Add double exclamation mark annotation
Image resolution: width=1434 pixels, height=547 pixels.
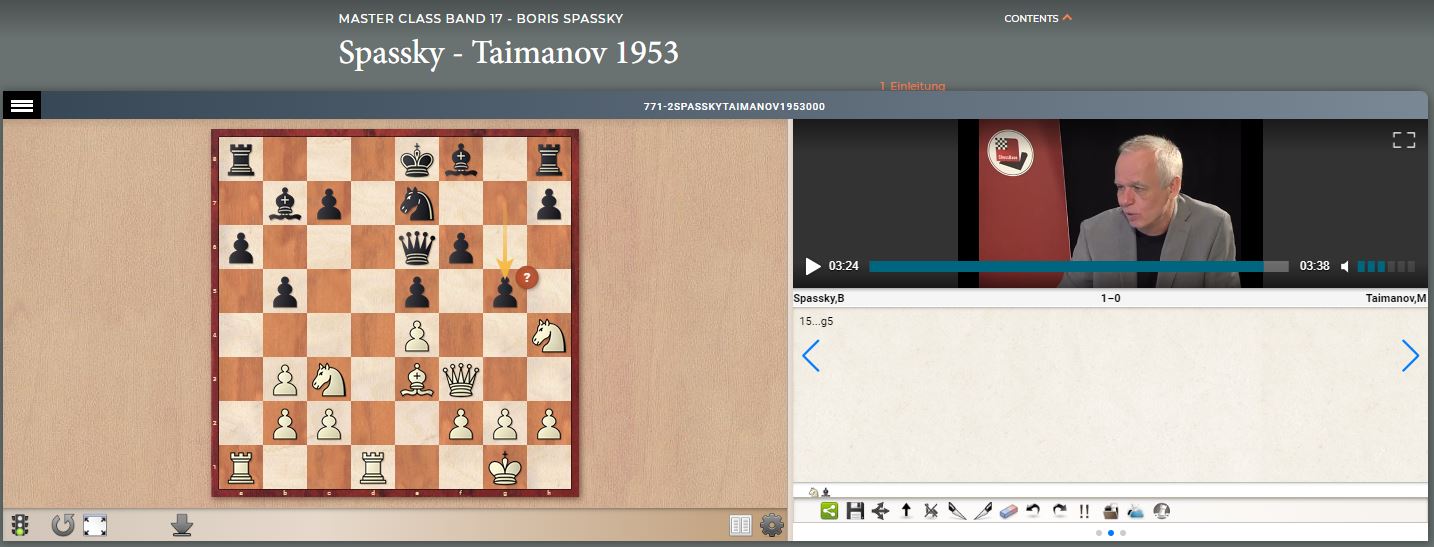click(1084, 511)
